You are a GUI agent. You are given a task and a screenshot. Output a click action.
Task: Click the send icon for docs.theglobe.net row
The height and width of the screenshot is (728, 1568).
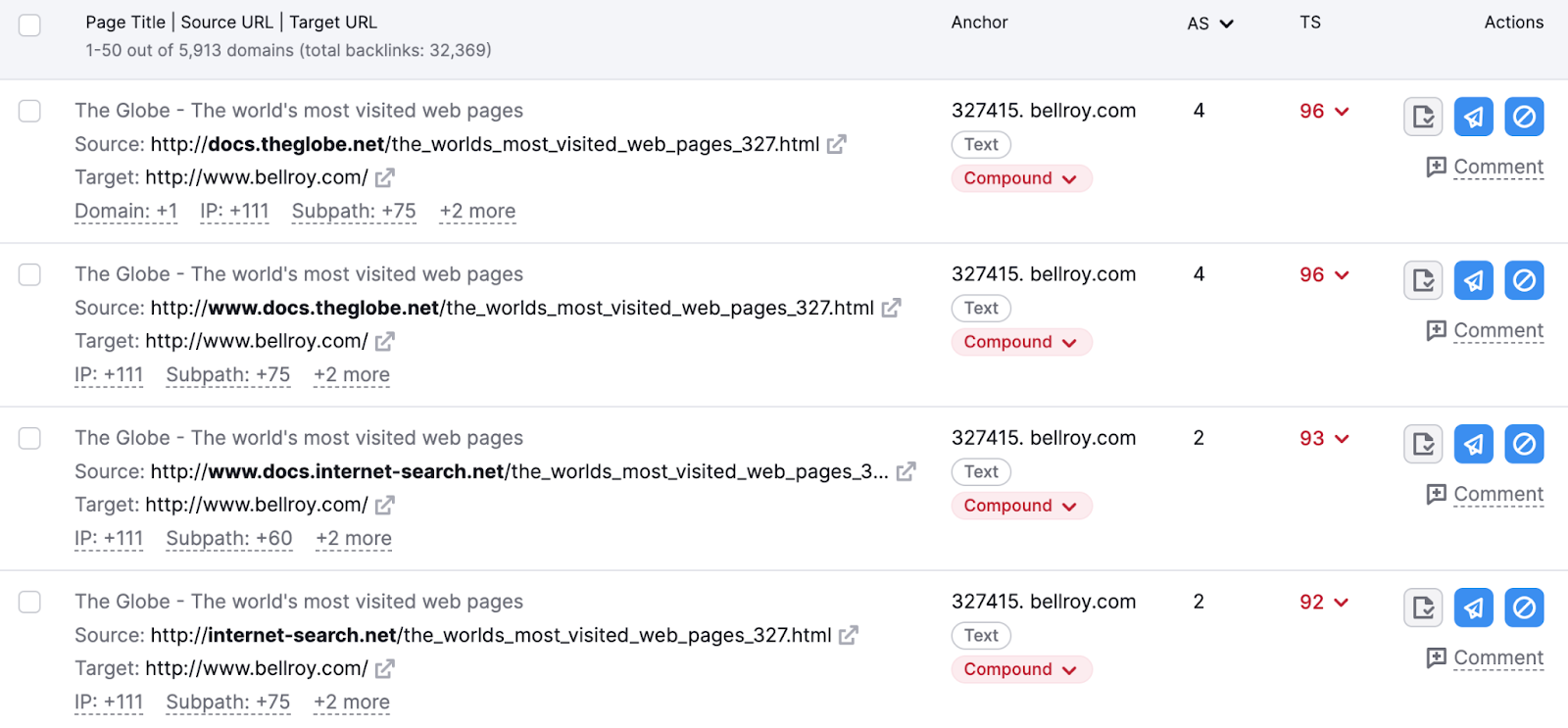tap(1473, 117)
